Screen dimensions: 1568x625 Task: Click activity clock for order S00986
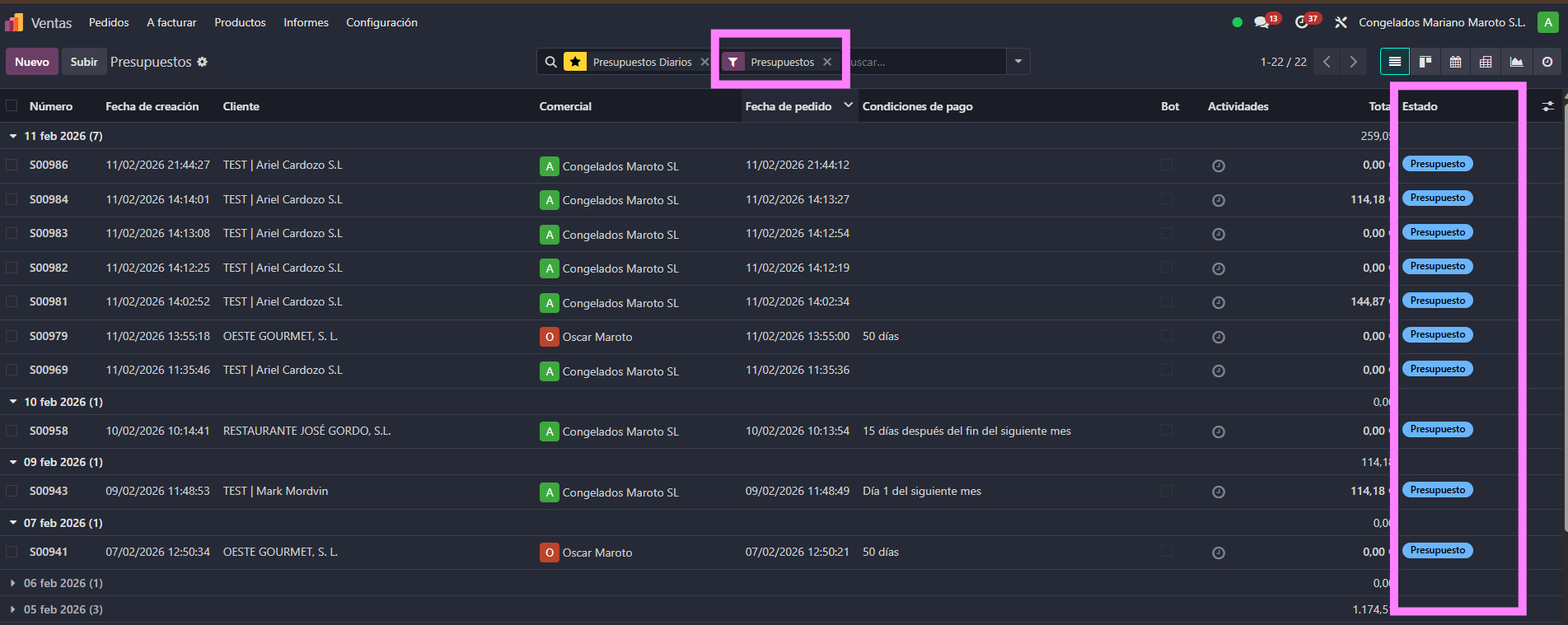(1218, 166)
